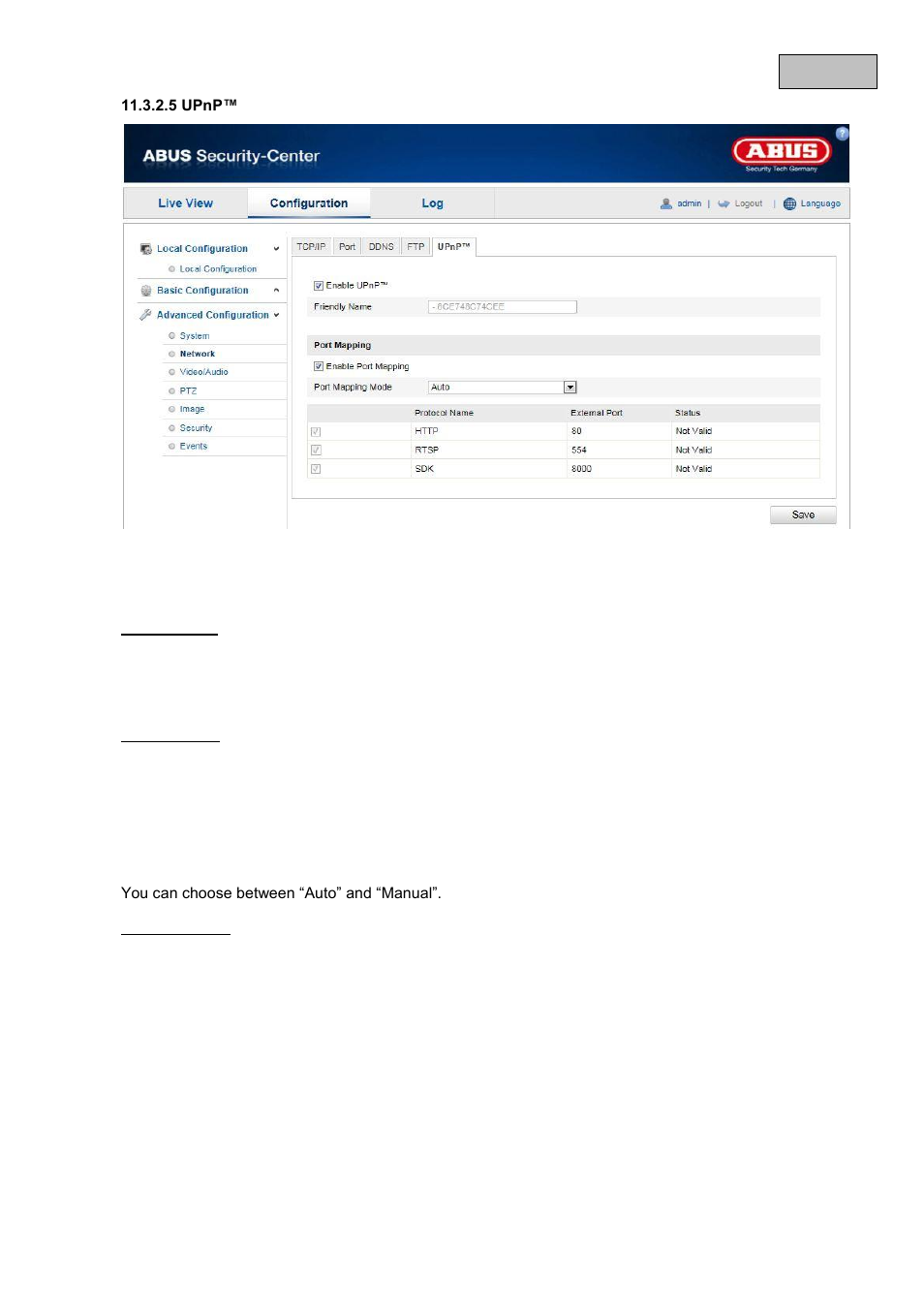Click the Local Configuration monitor icon

(x=146, y=249)
